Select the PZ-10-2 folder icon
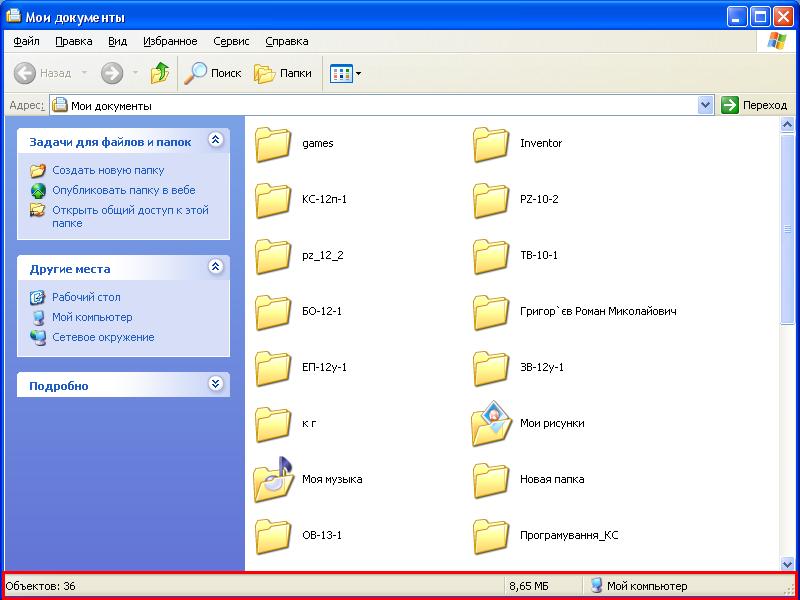 (x=491, y=201)
